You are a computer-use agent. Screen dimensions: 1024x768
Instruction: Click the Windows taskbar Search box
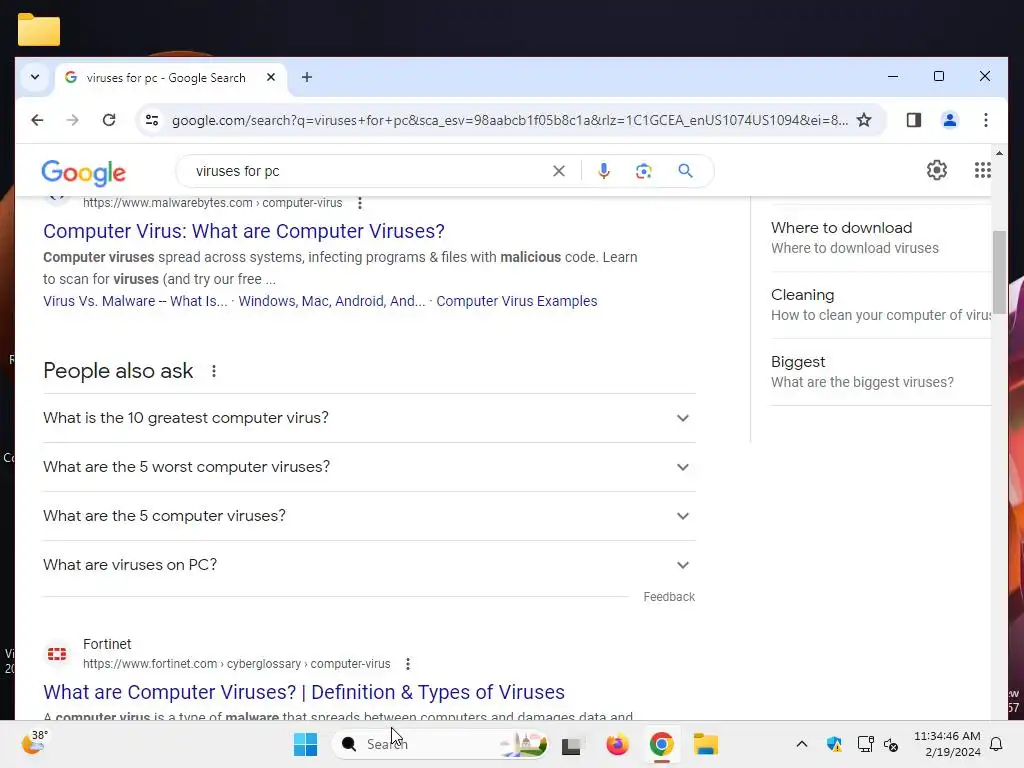[x=441, y=744]
